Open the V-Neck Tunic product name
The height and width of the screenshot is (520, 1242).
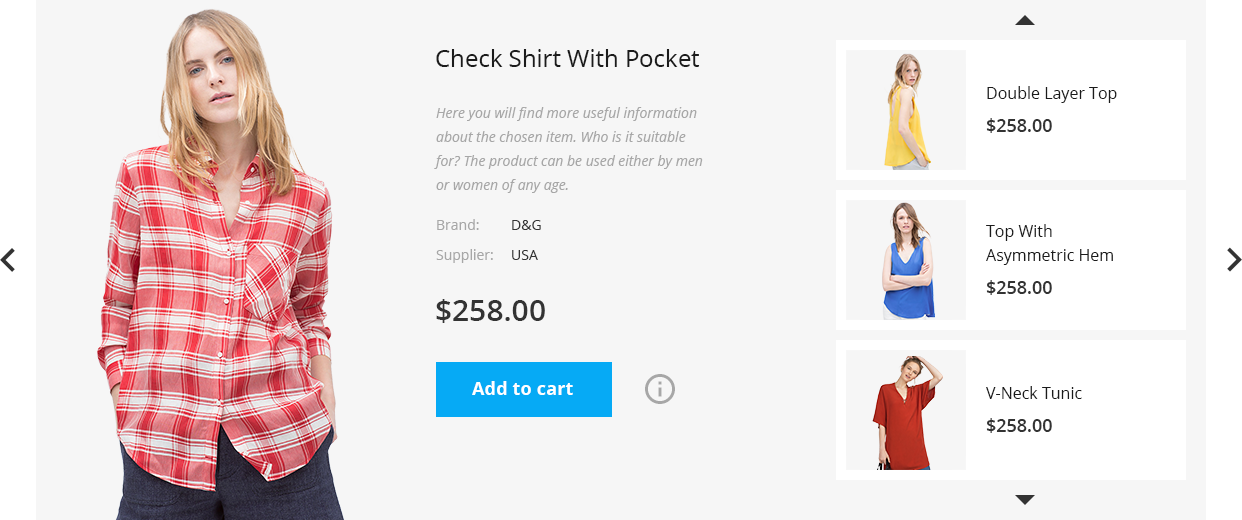point(1034,393)
